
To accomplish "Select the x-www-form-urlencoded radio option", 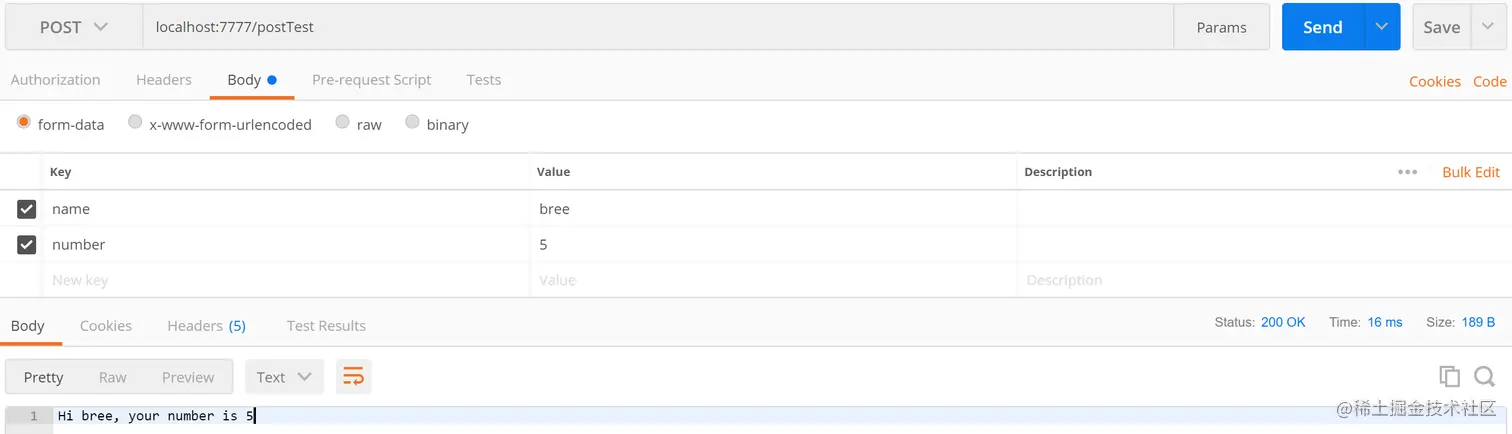I will (135, 123).
